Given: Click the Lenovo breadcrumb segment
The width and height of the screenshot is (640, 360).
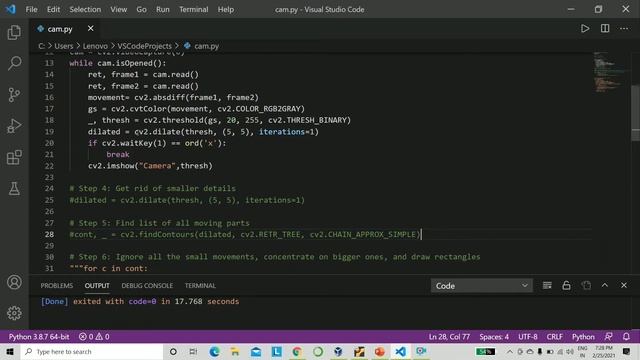Looking at the screenshot, I should point(95,46).
